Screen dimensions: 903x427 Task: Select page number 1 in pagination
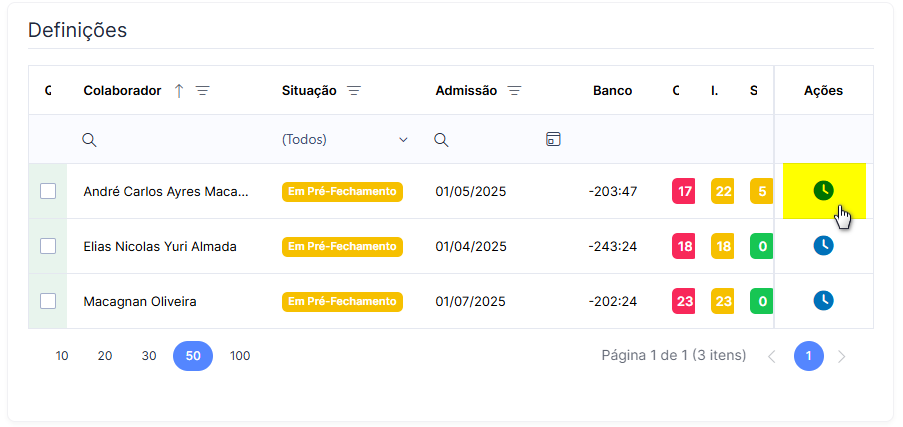[x=809, y=356]
